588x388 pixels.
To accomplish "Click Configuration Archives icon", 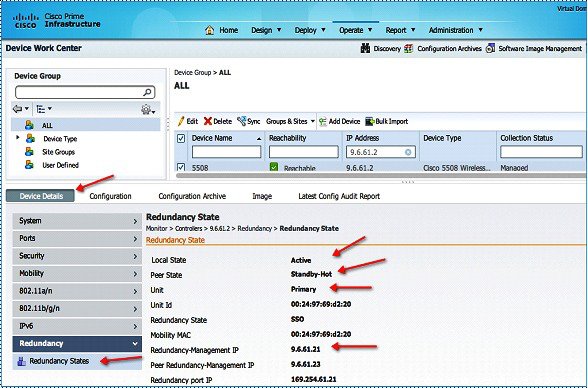I will (409, 48).
